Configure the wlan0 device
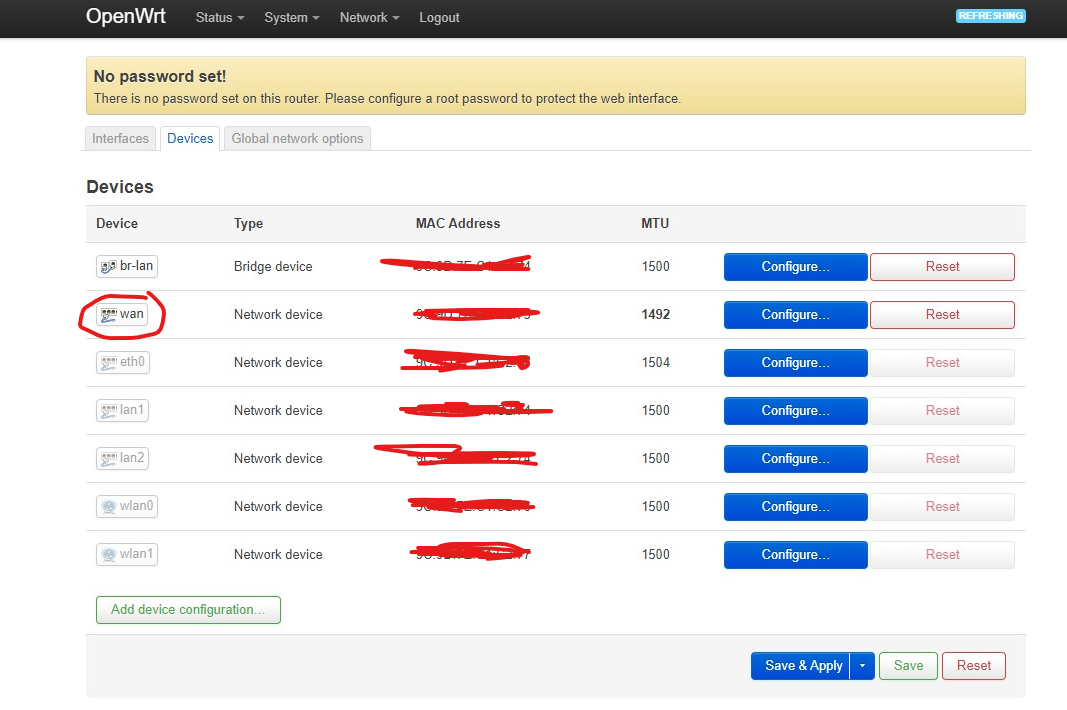Image resolution: width=1067 pixels, height=710 pixels. [795, 506]
